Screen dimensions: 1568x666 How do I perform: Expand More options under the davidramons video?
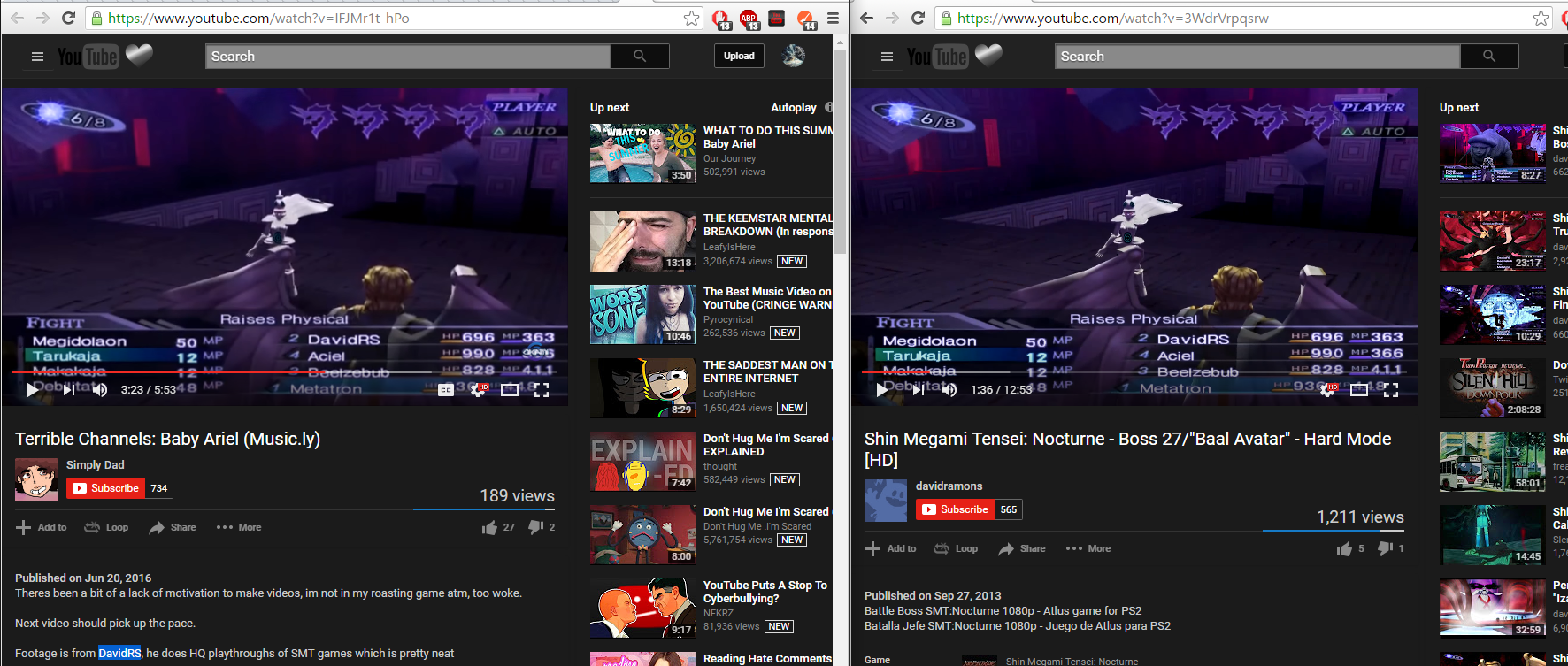coord(1088,548)
